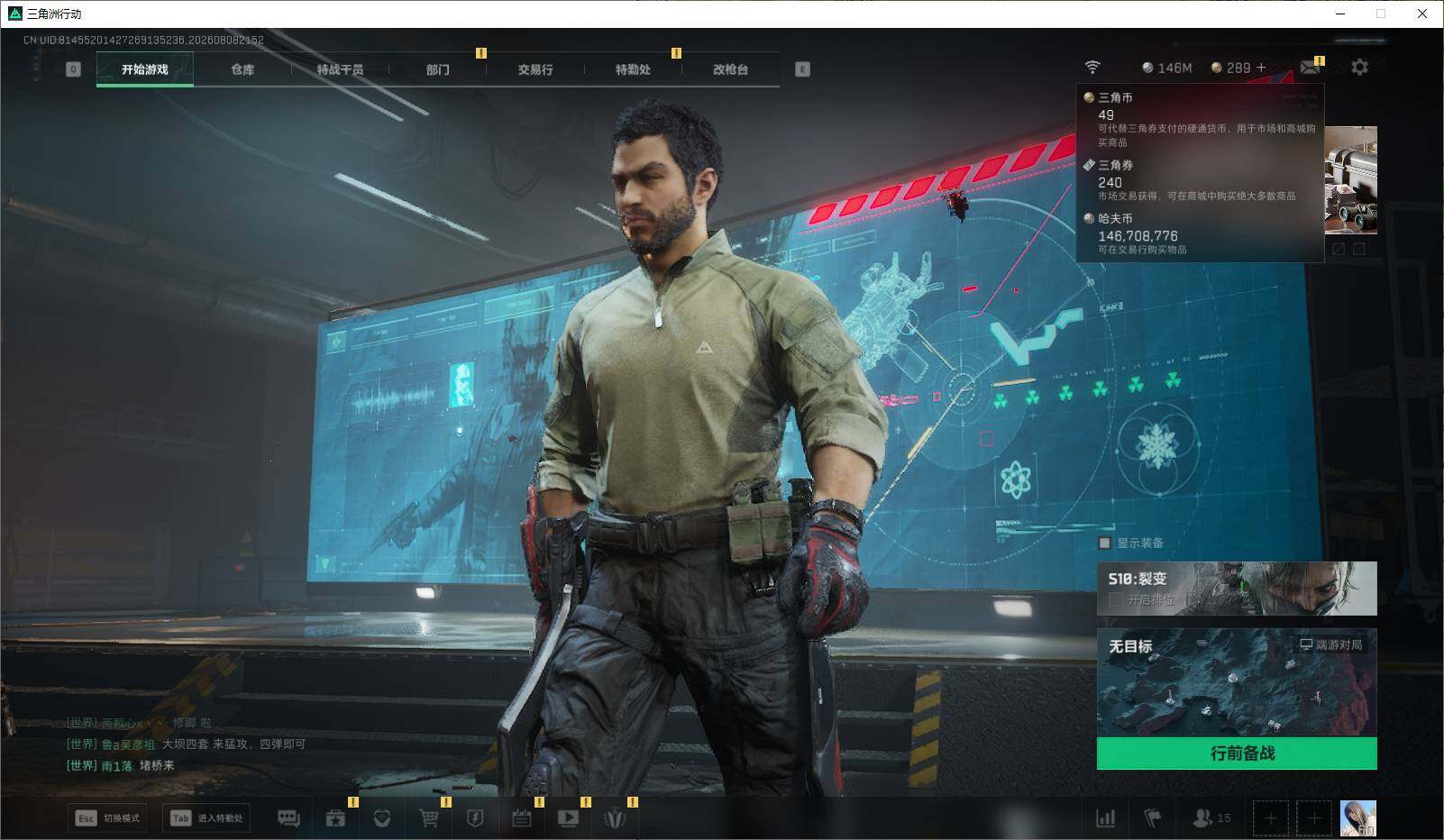The image size is (1444, 840).
Task: Click the plus sign to add triangle coins
Action: (x=1261, y=68)
